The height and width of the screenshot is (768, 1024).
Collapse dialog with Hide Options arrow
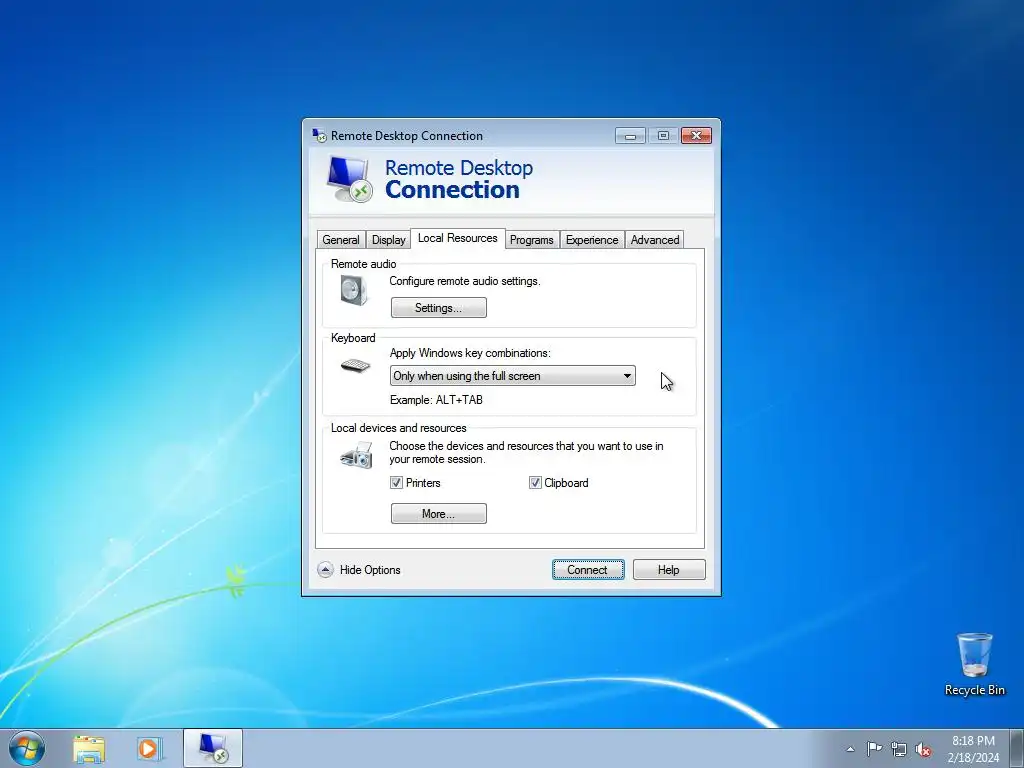(x=325, y=569)
